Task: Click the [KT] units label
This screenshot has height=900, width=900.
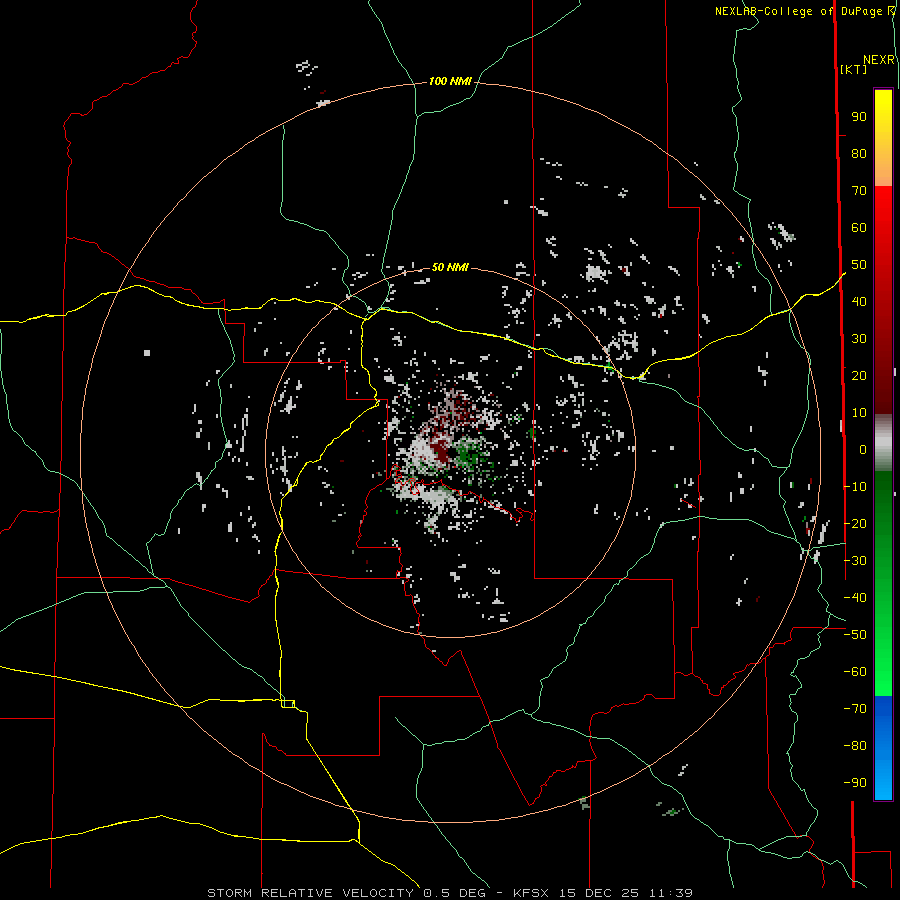Action: [853, 69]
